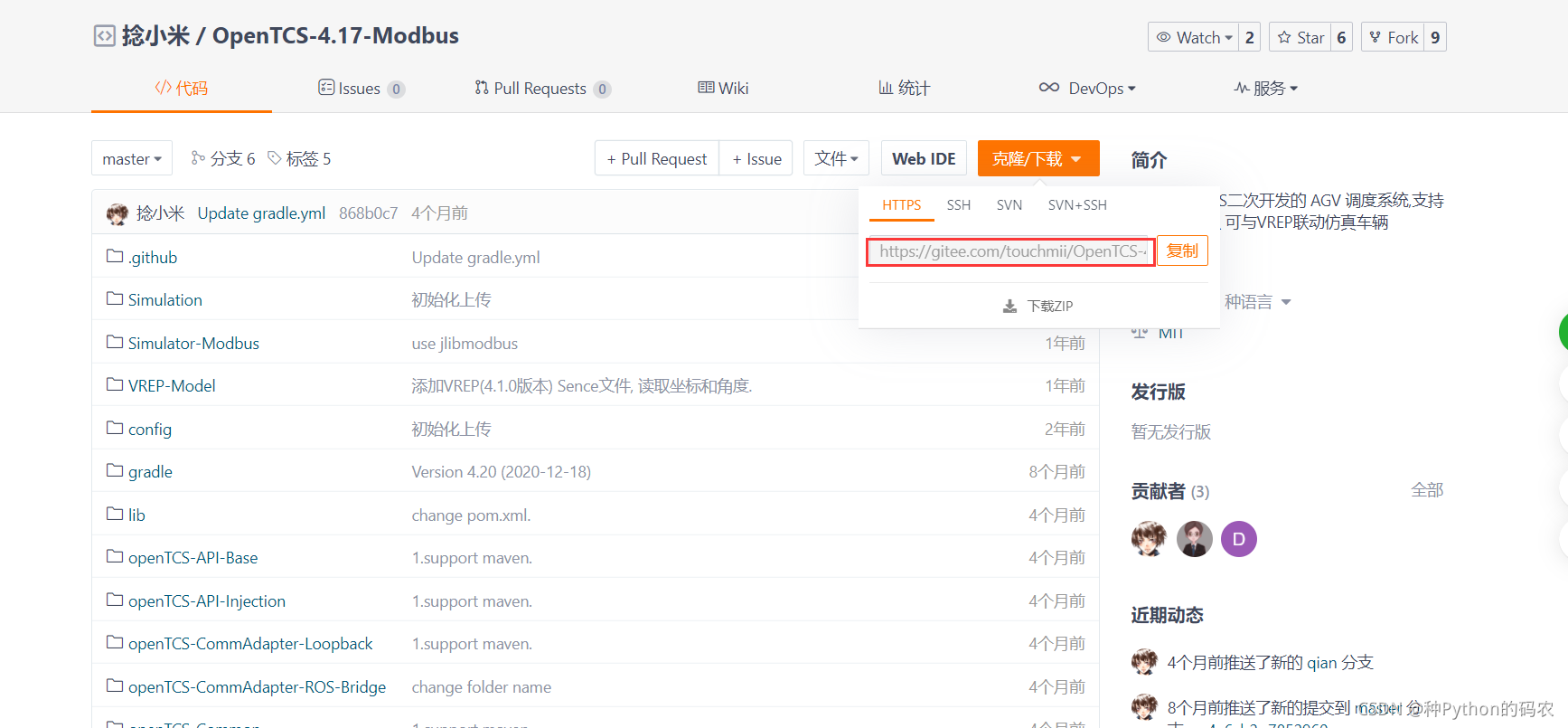Click the tag icon next to 标签 5
The height and width of the screenshot is (728, 1568).
(274, 158)
